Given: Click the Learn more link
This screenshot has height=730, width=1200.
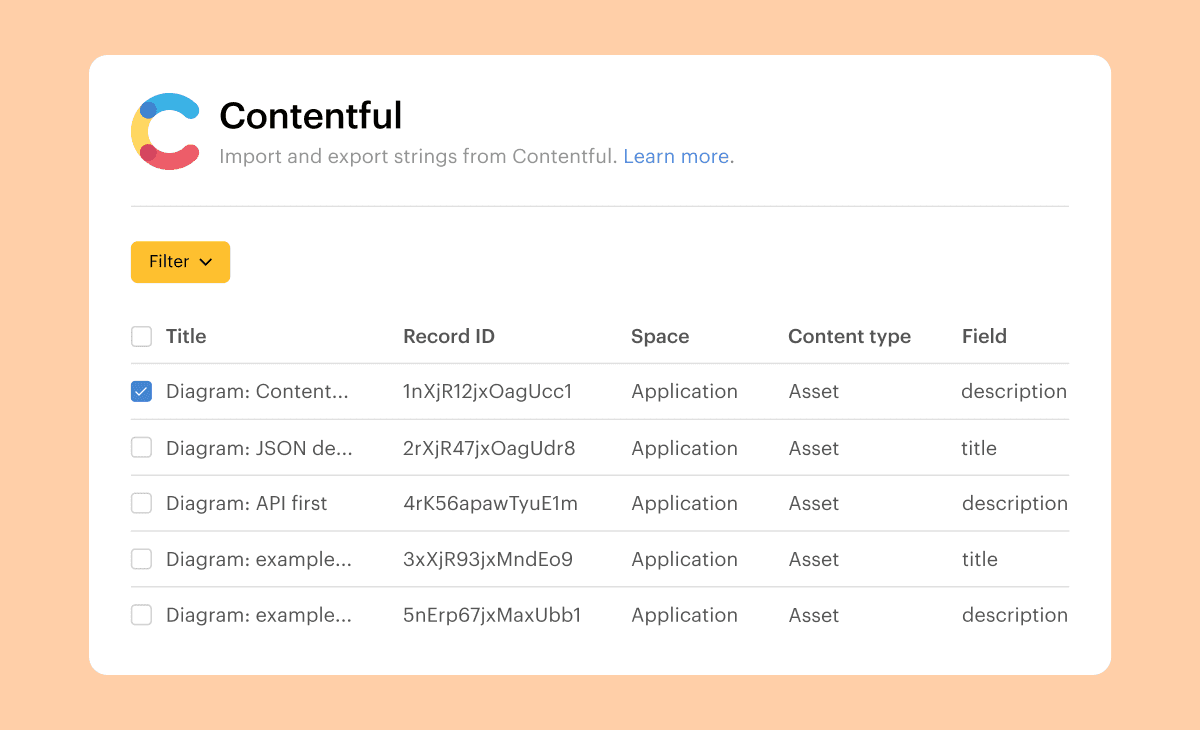Looking at the screenshot, I should (676, 157).
